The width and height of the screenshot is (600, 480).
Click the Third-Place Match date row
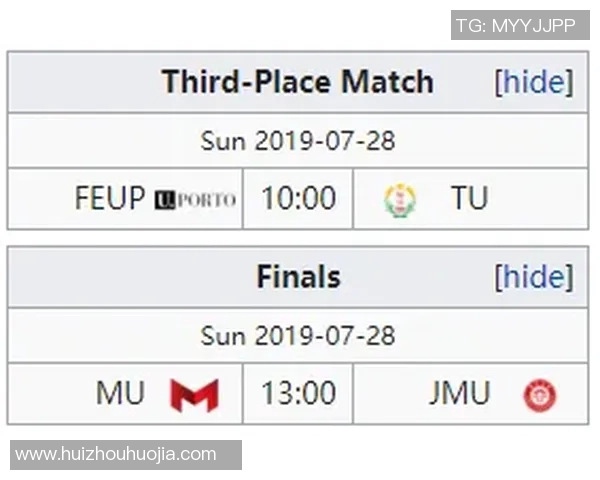tap(298, 141)
